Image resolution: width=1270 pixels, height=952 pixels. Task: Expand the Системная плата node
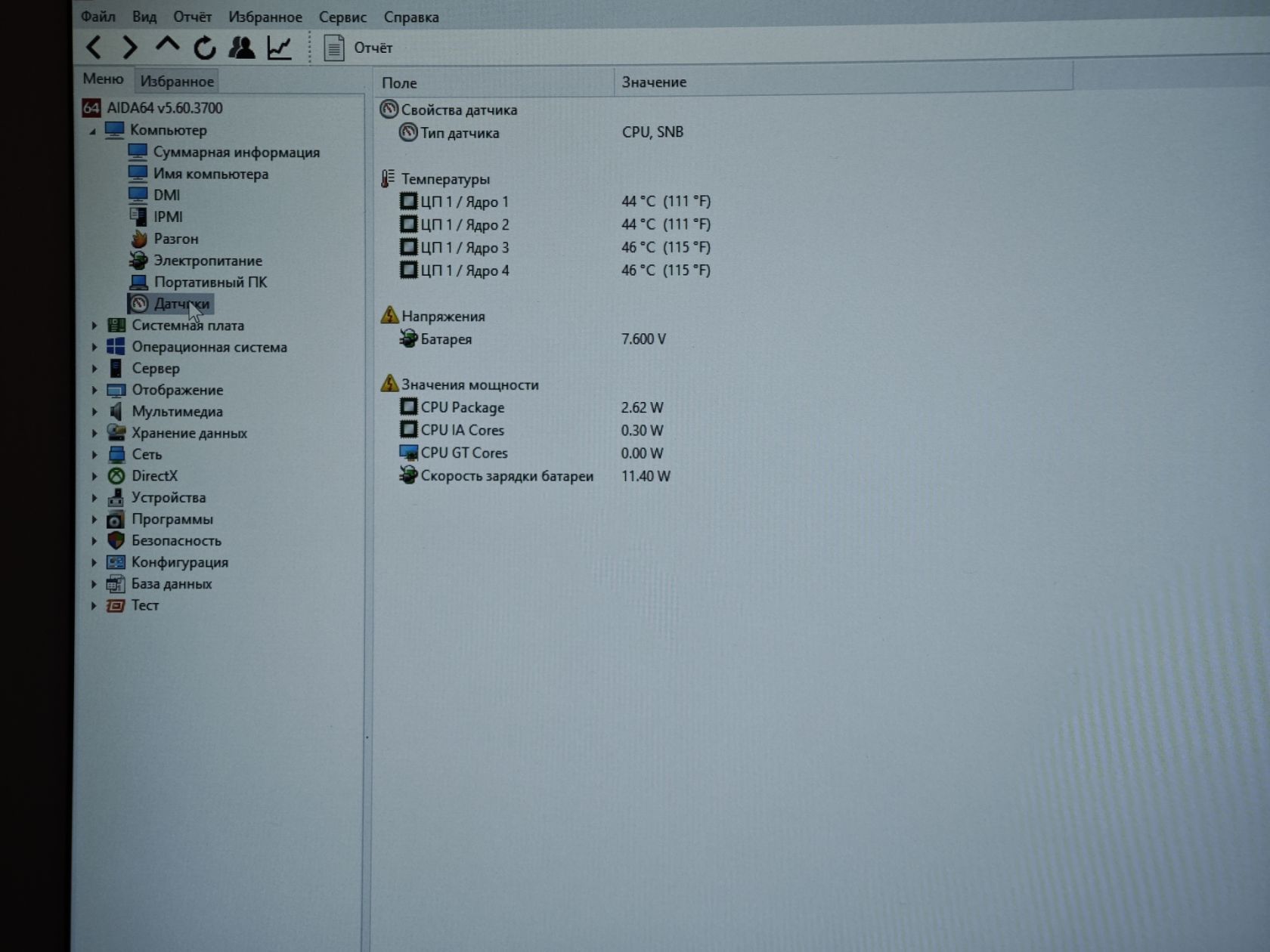tap(94, 326)
